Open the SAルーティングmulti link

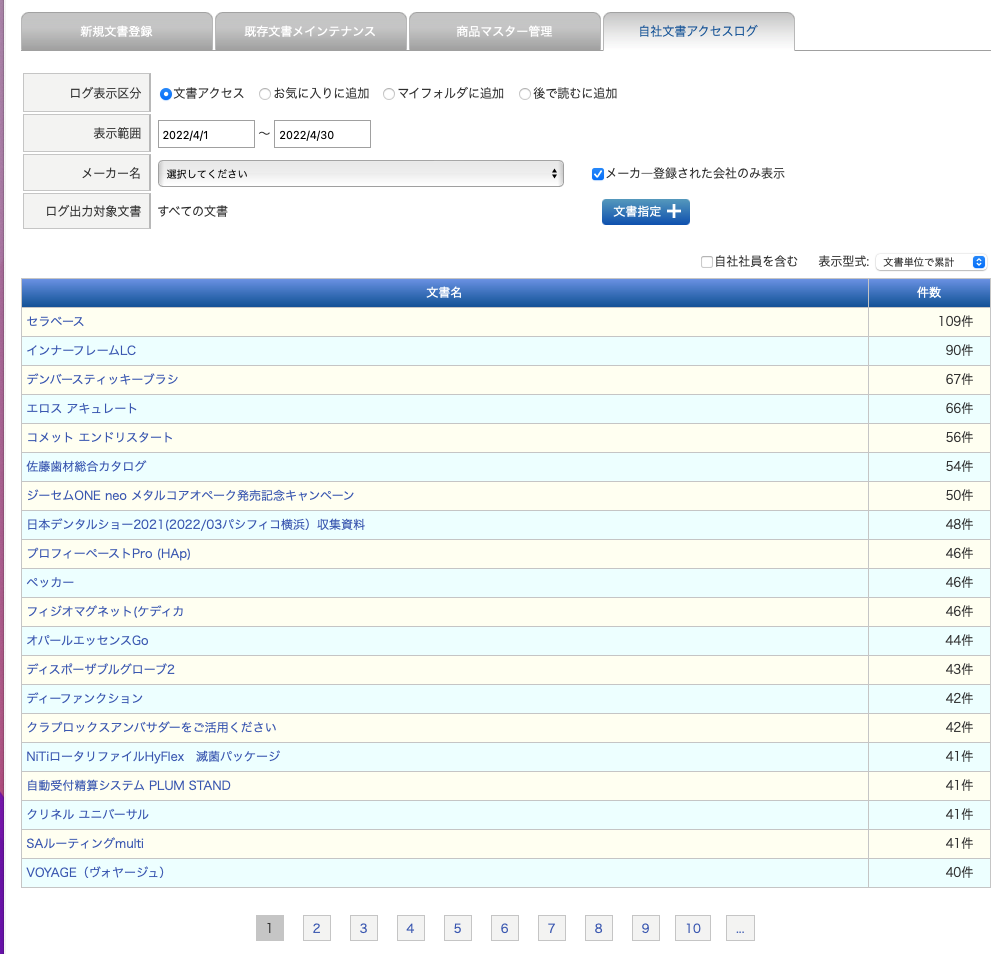pos(85,844)
